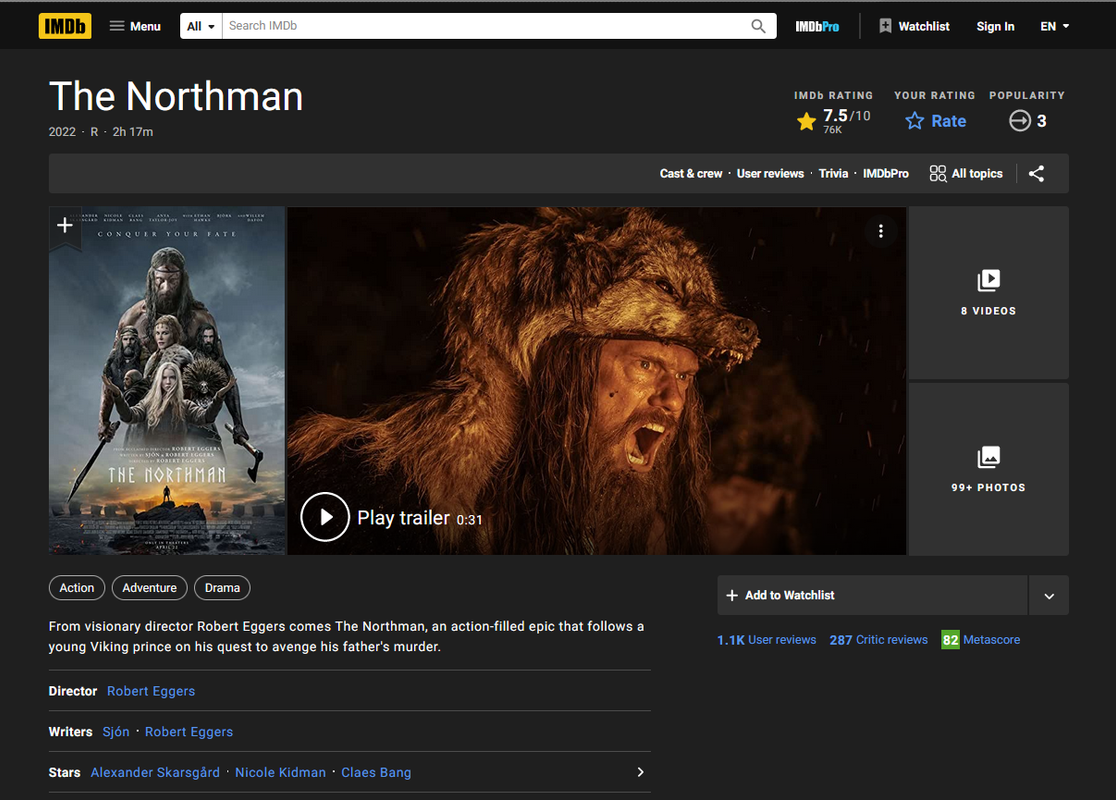Open Watchlist in the top navigation
Viewport: 1116px width, 800px height.
coord(915,26)
